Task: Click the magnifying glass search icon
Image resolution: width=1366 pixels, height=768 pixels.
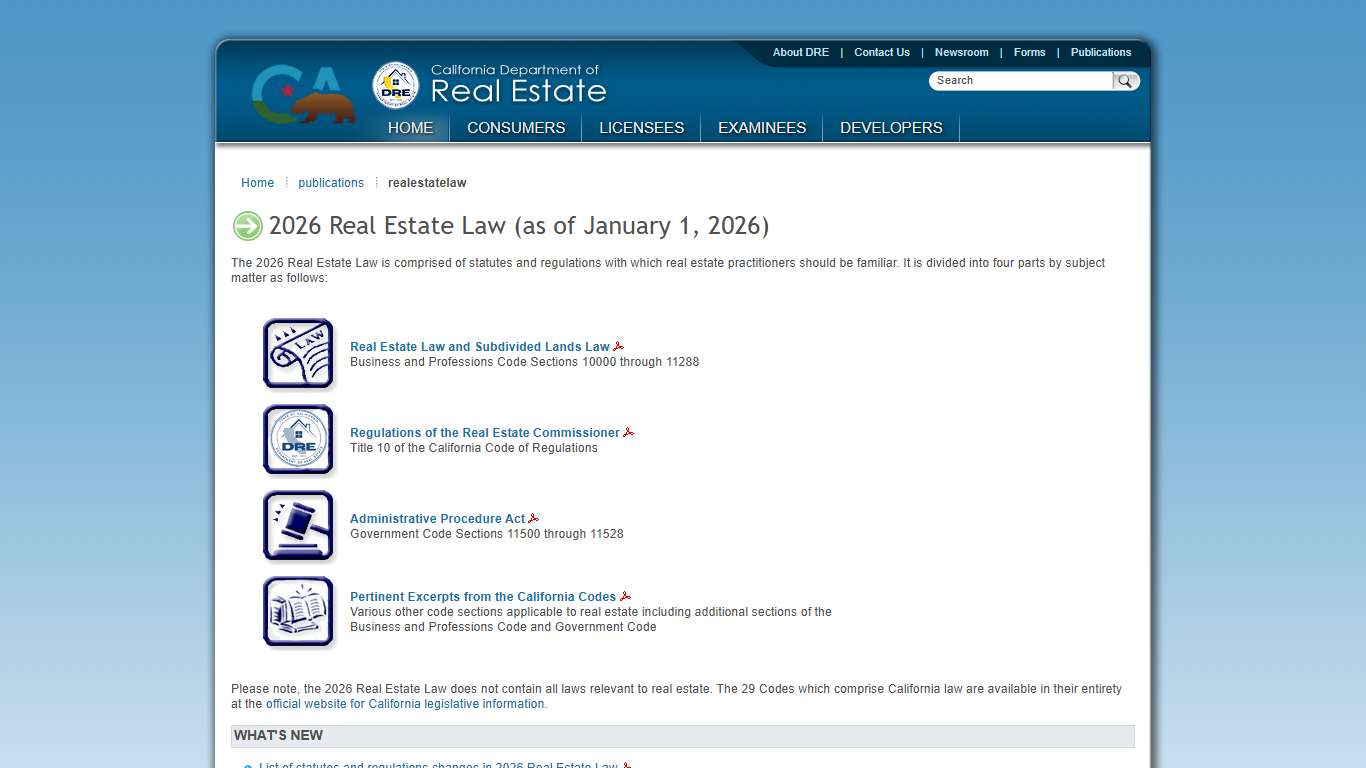Action: pyautogui.click(x=1126, y=80)
